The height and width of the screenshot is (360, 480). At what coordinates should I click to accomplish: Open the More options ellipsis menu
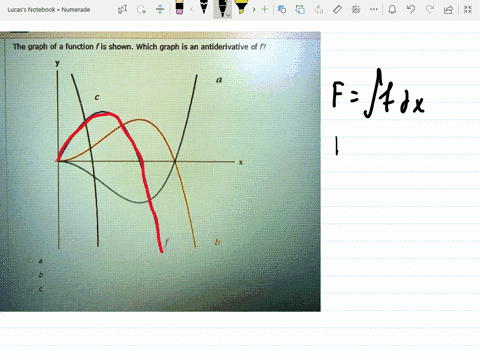pos(374,9)
